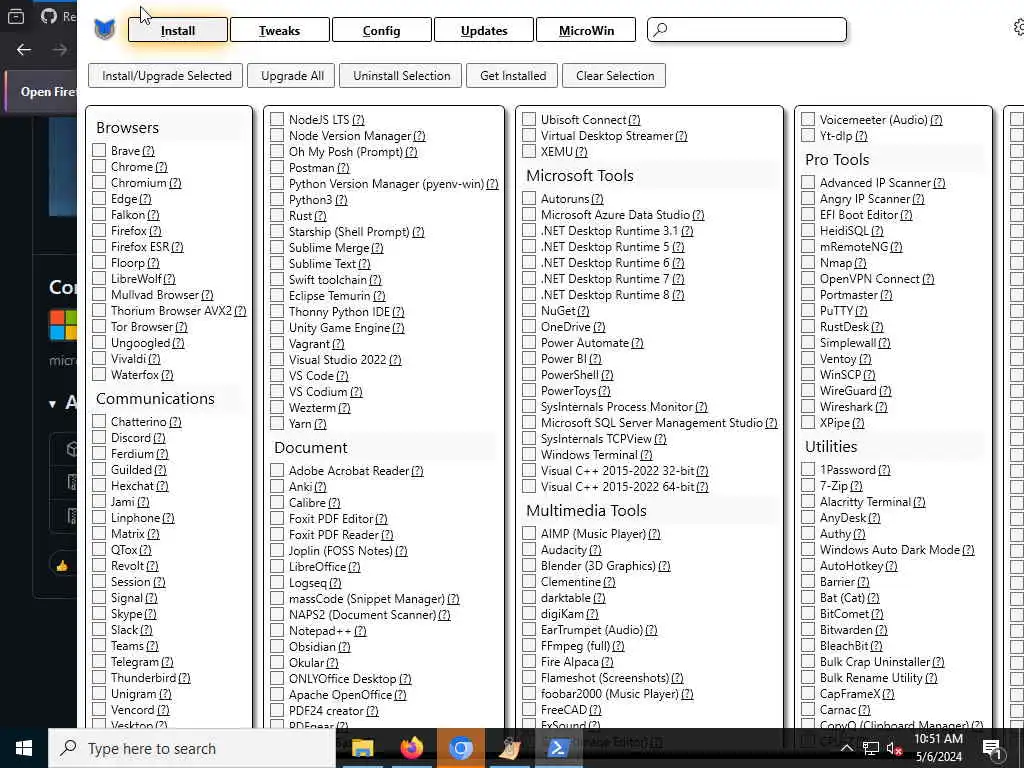Open info link (?) next to OneDrive
1024x768 pixels.
click(x=599, y=327)
